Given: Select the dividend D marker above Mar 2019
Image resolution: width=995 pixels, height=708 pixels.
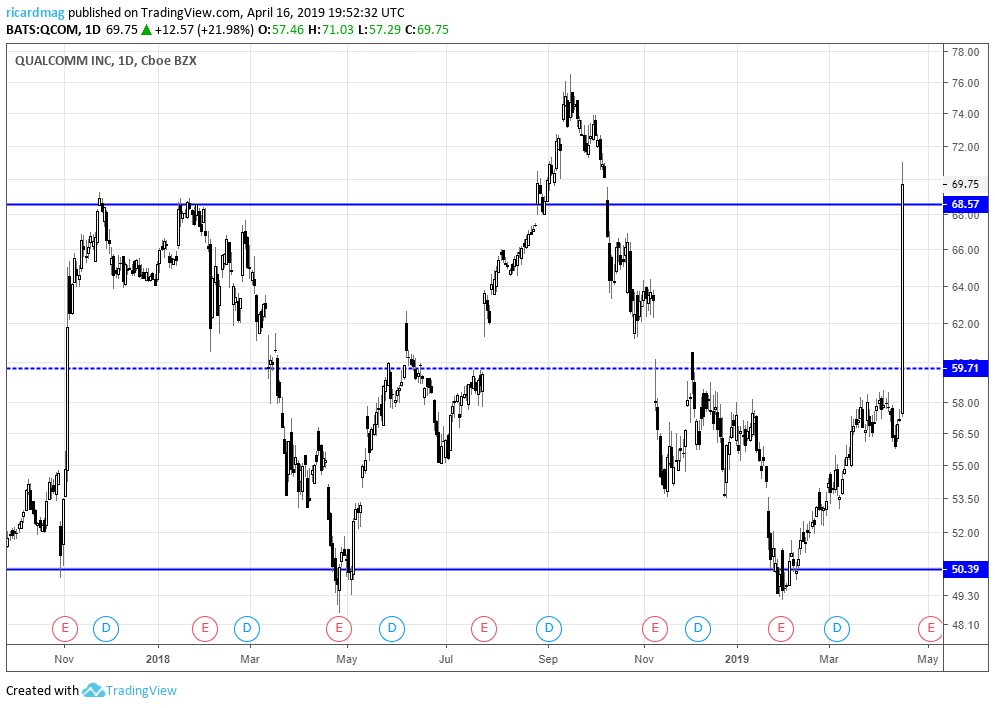Looking at the screenshot, I should pyautogui.click(x=837, y=629).
